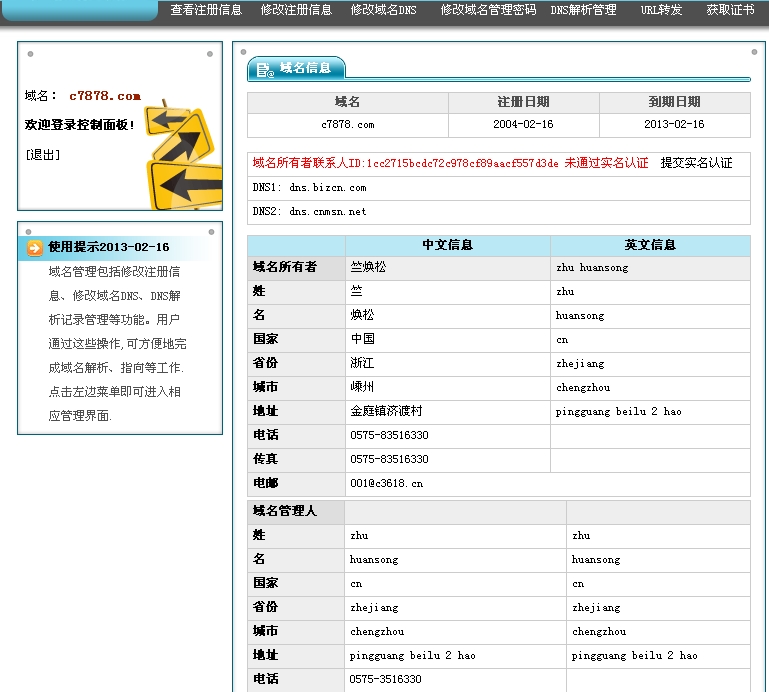Open DNS解析管理 menu item
This screenshot has width=769, height=692.
point(583,10)
